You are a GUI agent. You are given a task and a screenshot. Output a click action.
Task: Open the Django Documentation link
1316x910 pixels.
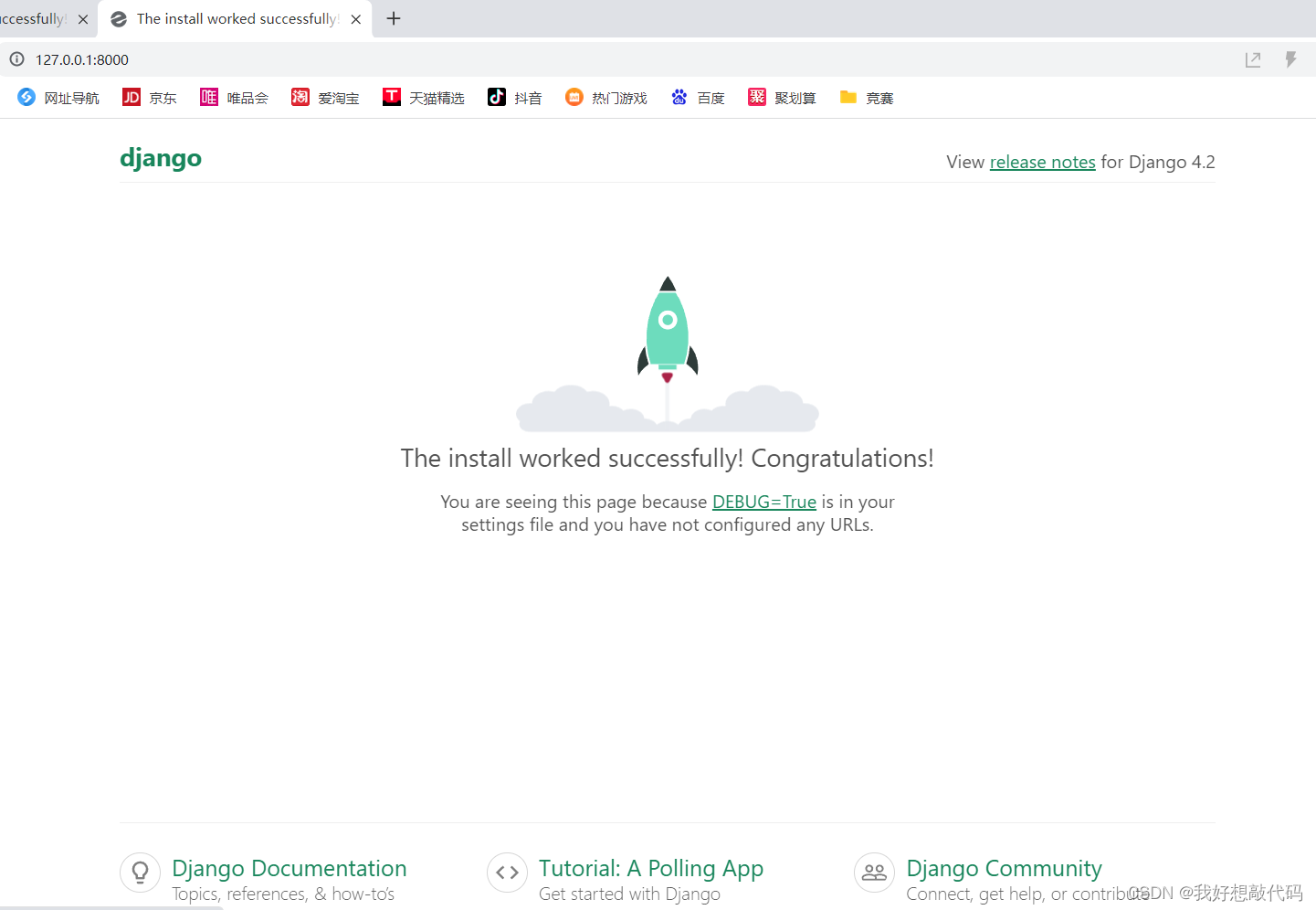[290, 868]
